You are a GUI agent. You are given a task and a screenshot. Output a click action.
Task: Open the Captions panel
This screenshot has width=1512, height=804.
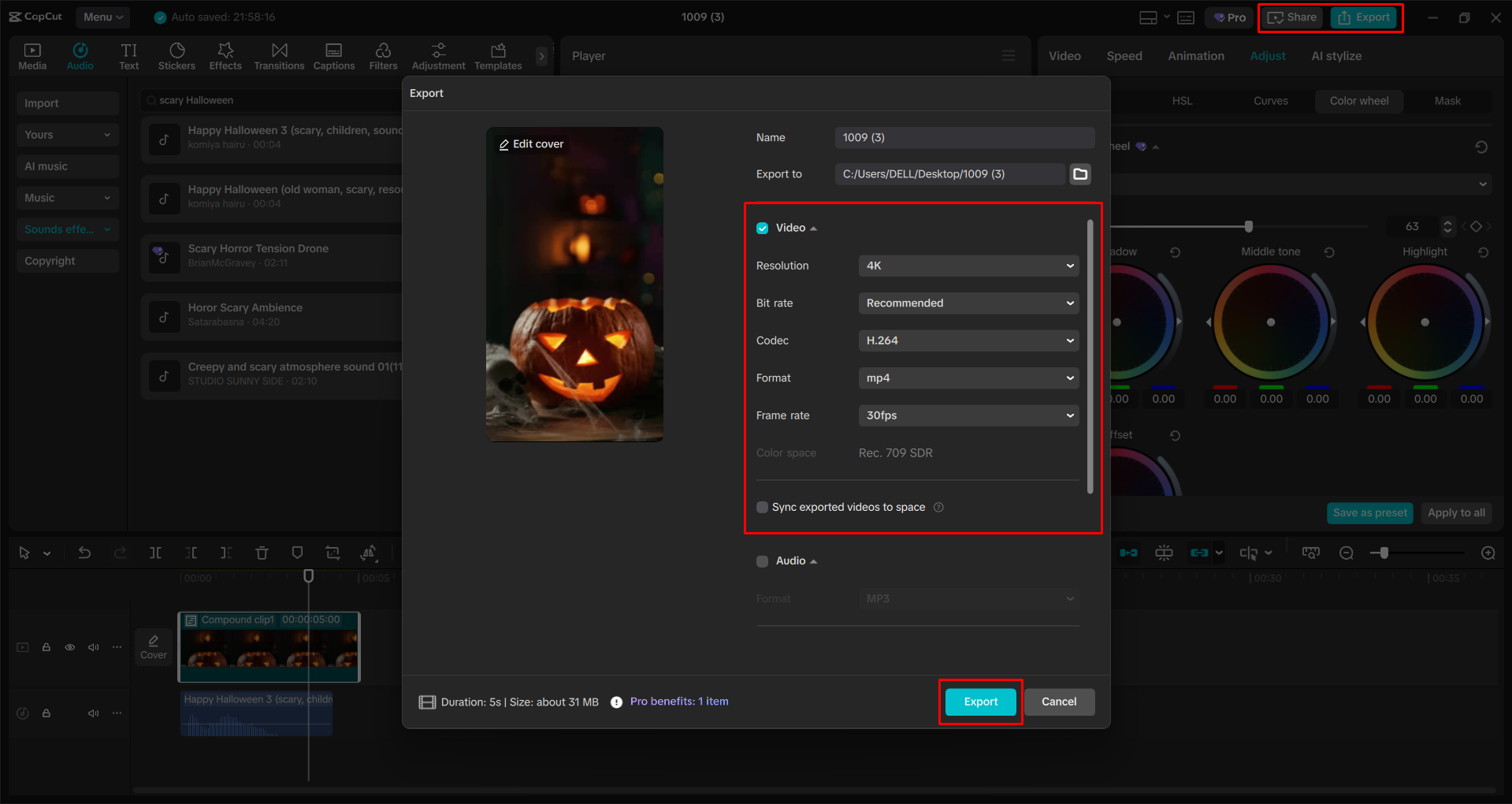tap(333, 55)
